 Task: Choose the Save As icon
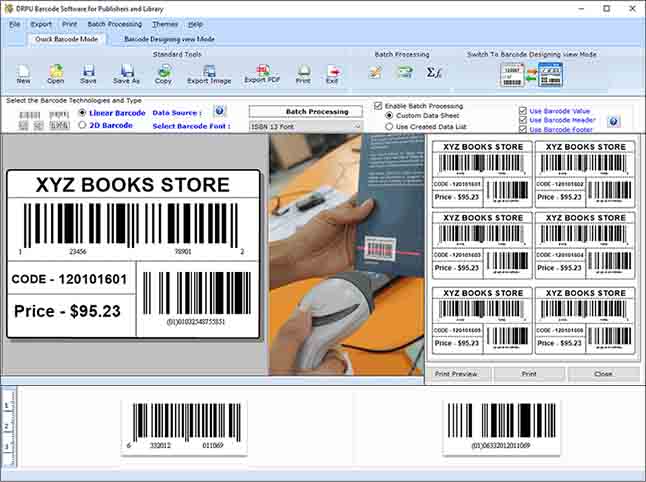[126, 75]
